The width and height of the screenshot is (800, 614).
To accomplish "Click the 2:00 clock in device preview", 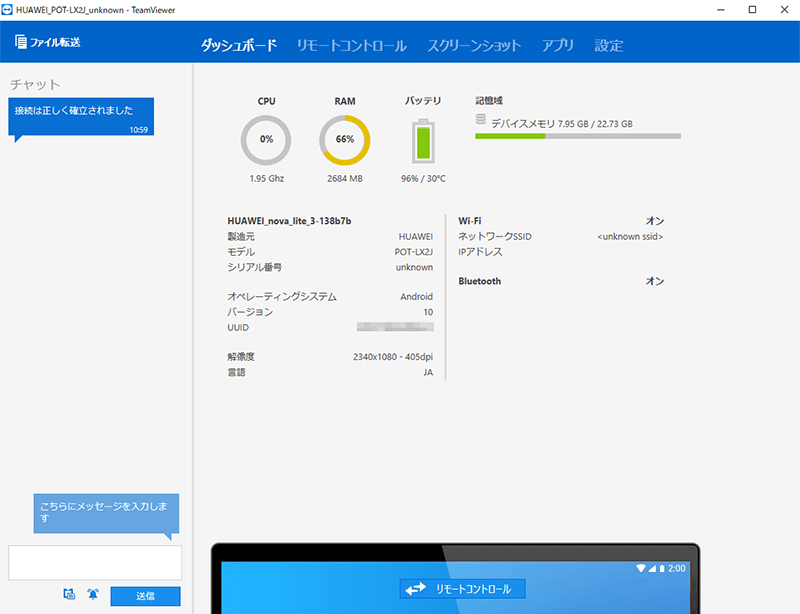I will pyautogui.click(x=677, y=568).
